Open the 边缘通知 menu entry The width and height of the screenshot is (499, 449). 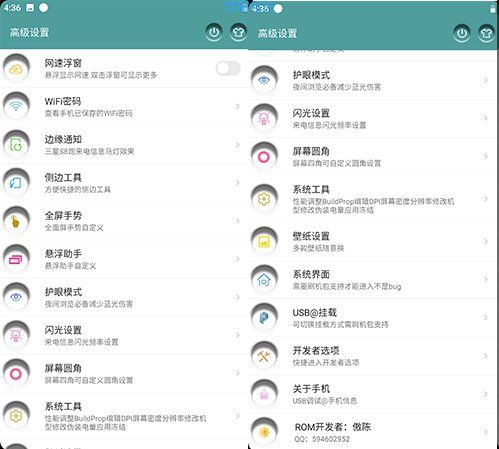pyautogui.click(x=124, y=145)
